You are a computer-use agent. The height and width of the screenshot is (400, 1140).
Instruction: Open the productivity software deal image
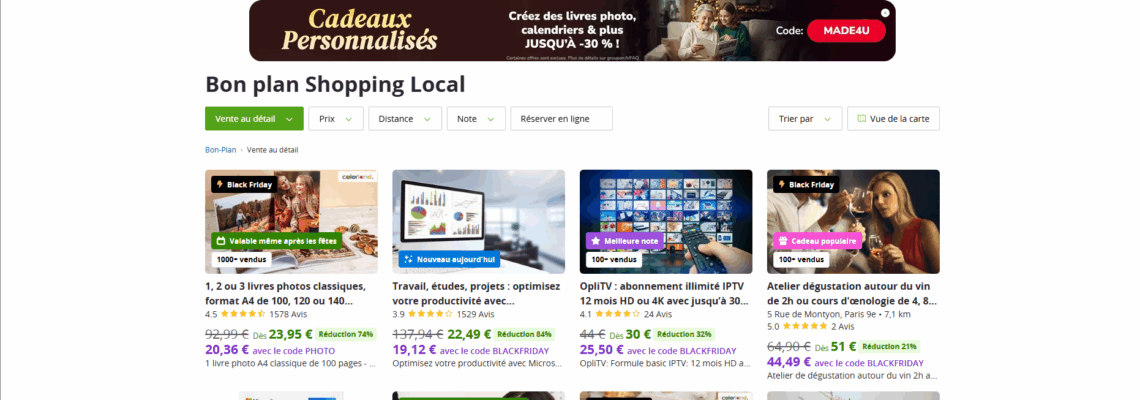pos(478,222)
